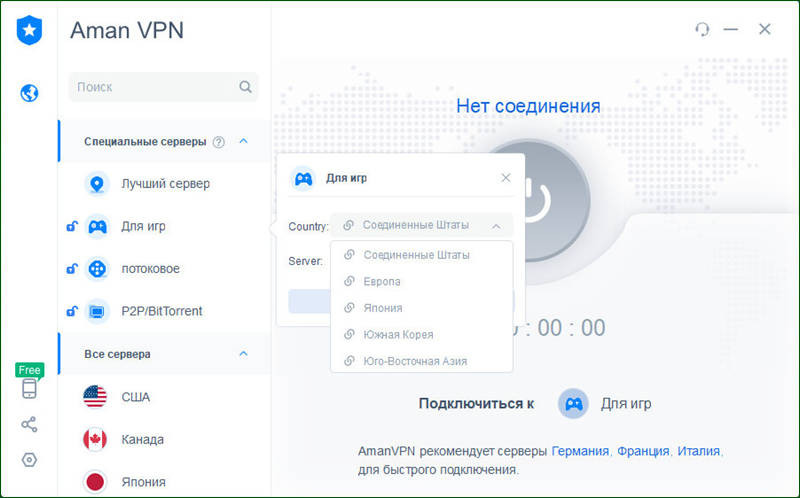Screen dimensions: 800x498
Task: Click the Country dropdown chevron arrow
Action: click(496, 226)
